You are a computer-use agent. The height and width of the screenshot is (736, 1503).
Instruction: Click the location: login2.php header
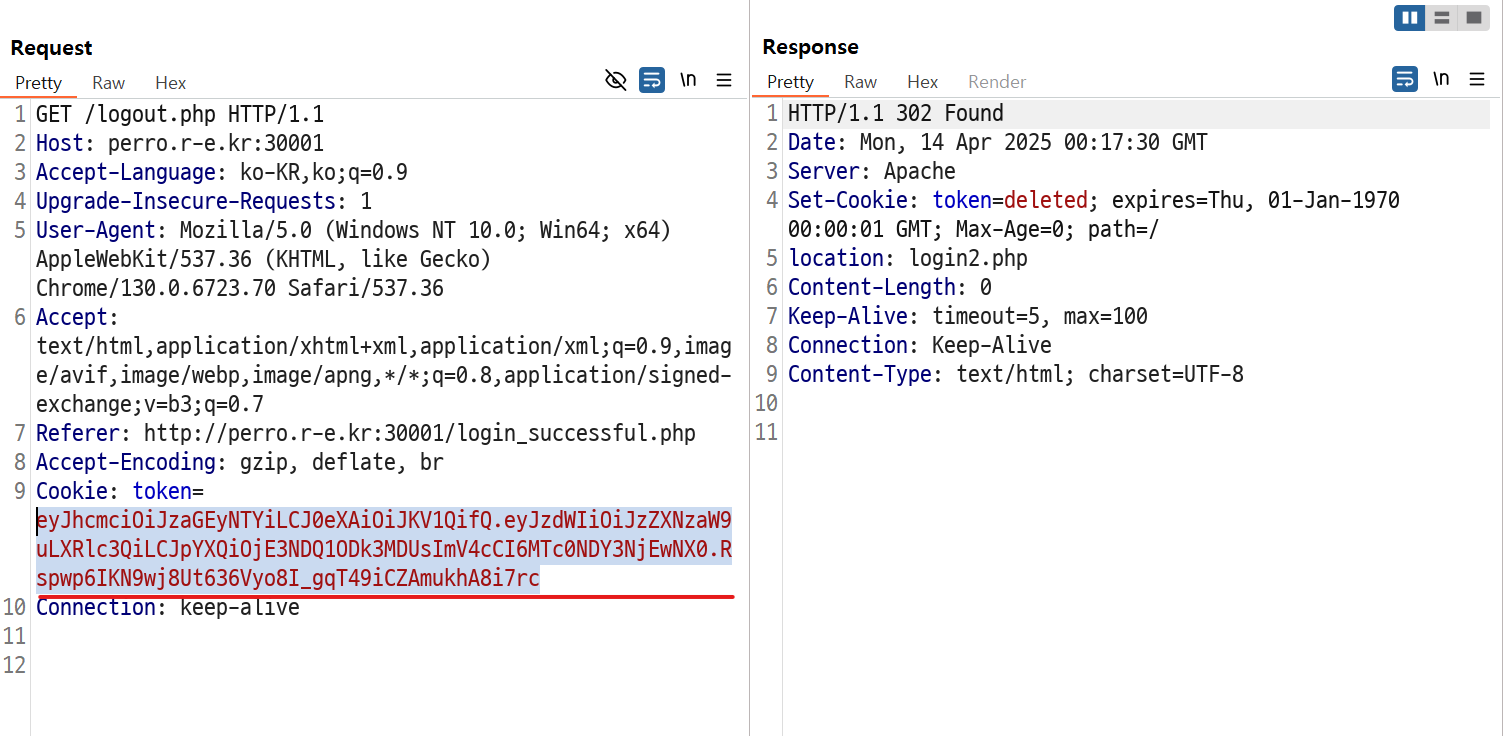(908, 259)
